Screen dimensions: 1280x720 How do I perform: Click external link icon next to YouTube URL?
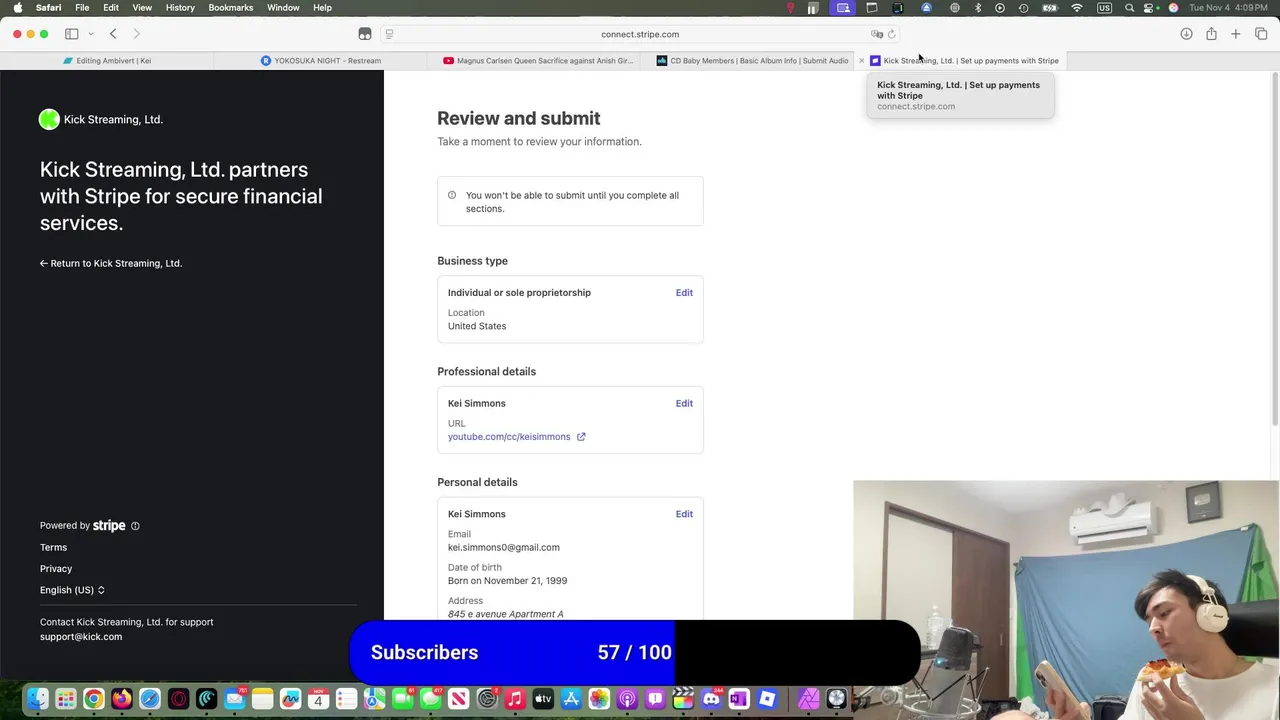[x=581, y=437]
